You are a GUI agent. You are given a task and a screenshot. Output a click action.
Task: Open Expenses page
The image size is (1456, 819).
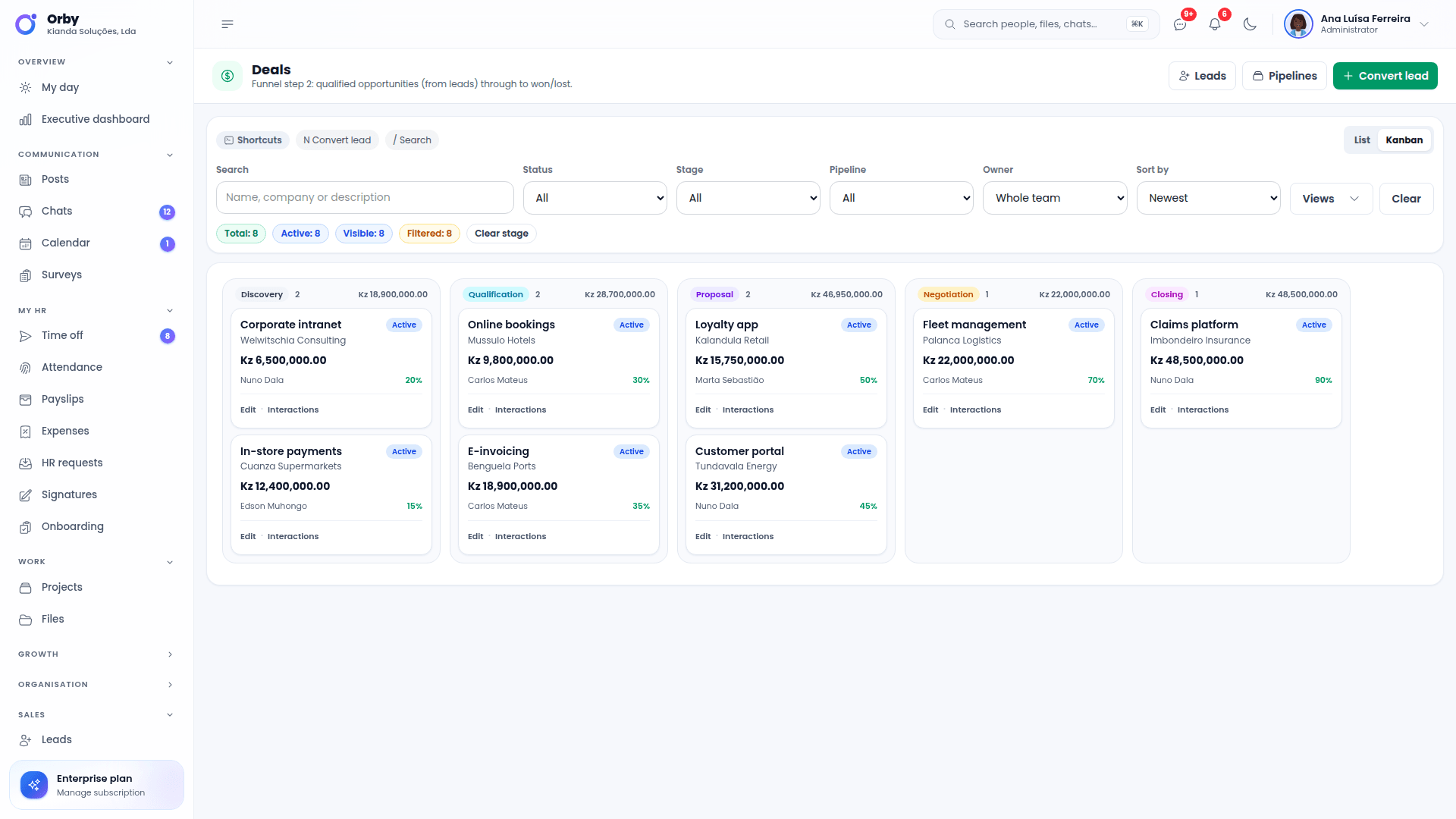point(97,431)
